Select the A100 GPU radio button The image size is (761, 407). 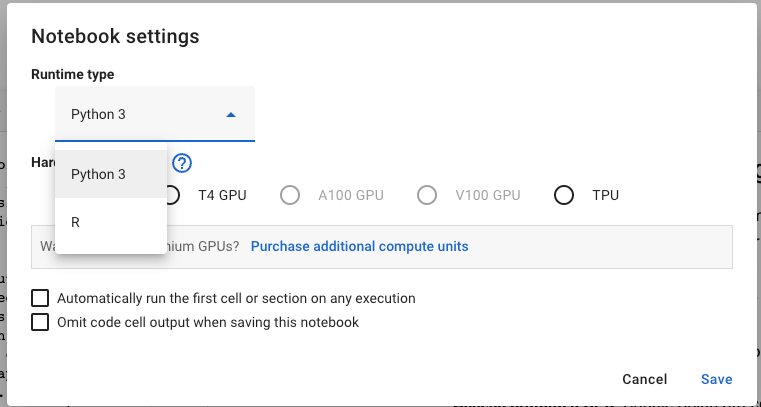point(290,195)
